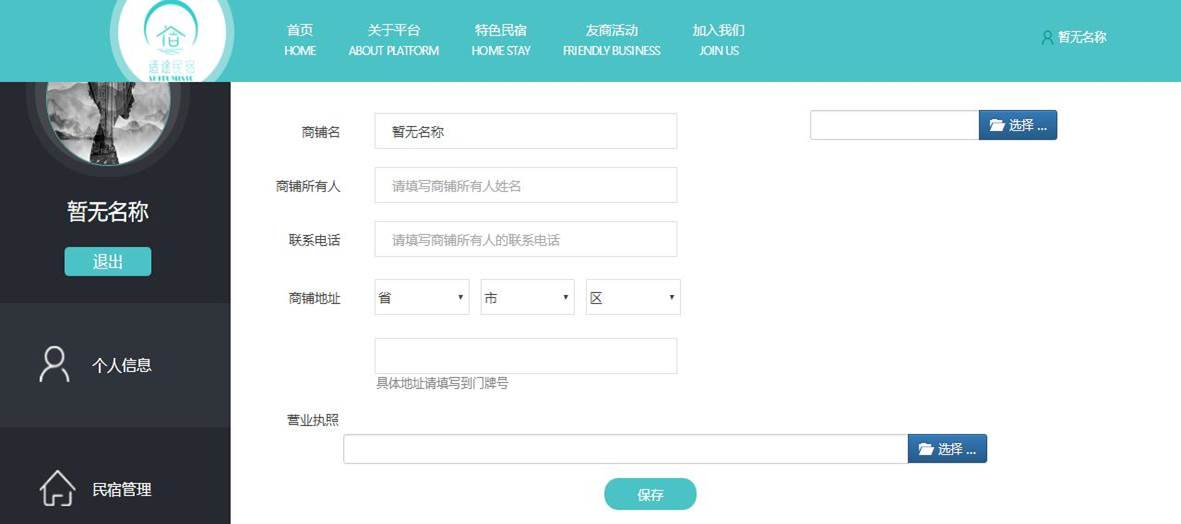
Task: Click the 商铺所有人 owner name field
Action: click(525, 185)
